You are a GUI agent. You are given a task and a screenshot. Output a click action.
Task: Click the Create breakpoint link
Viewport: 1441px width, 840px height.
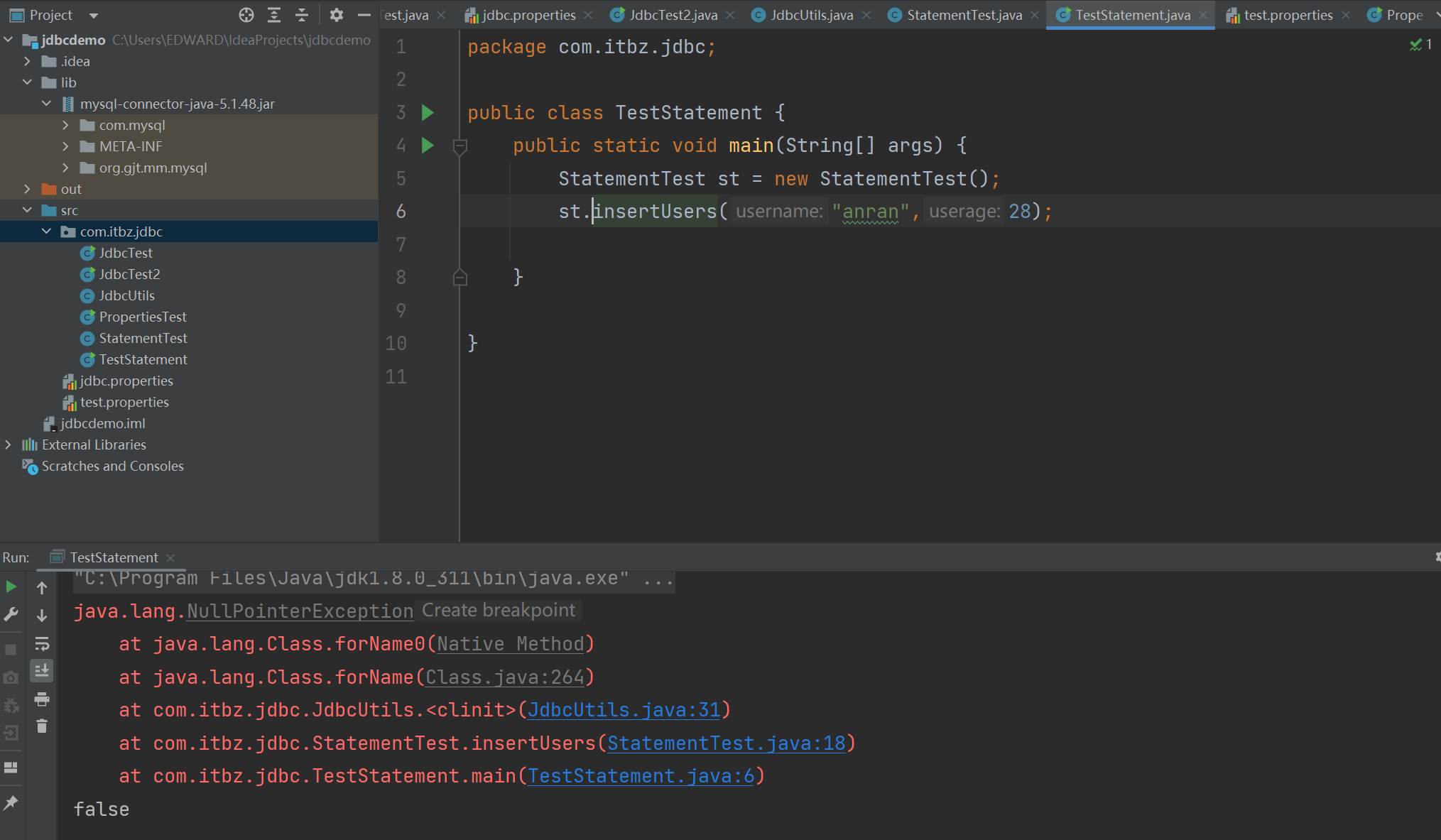[499, 611]
